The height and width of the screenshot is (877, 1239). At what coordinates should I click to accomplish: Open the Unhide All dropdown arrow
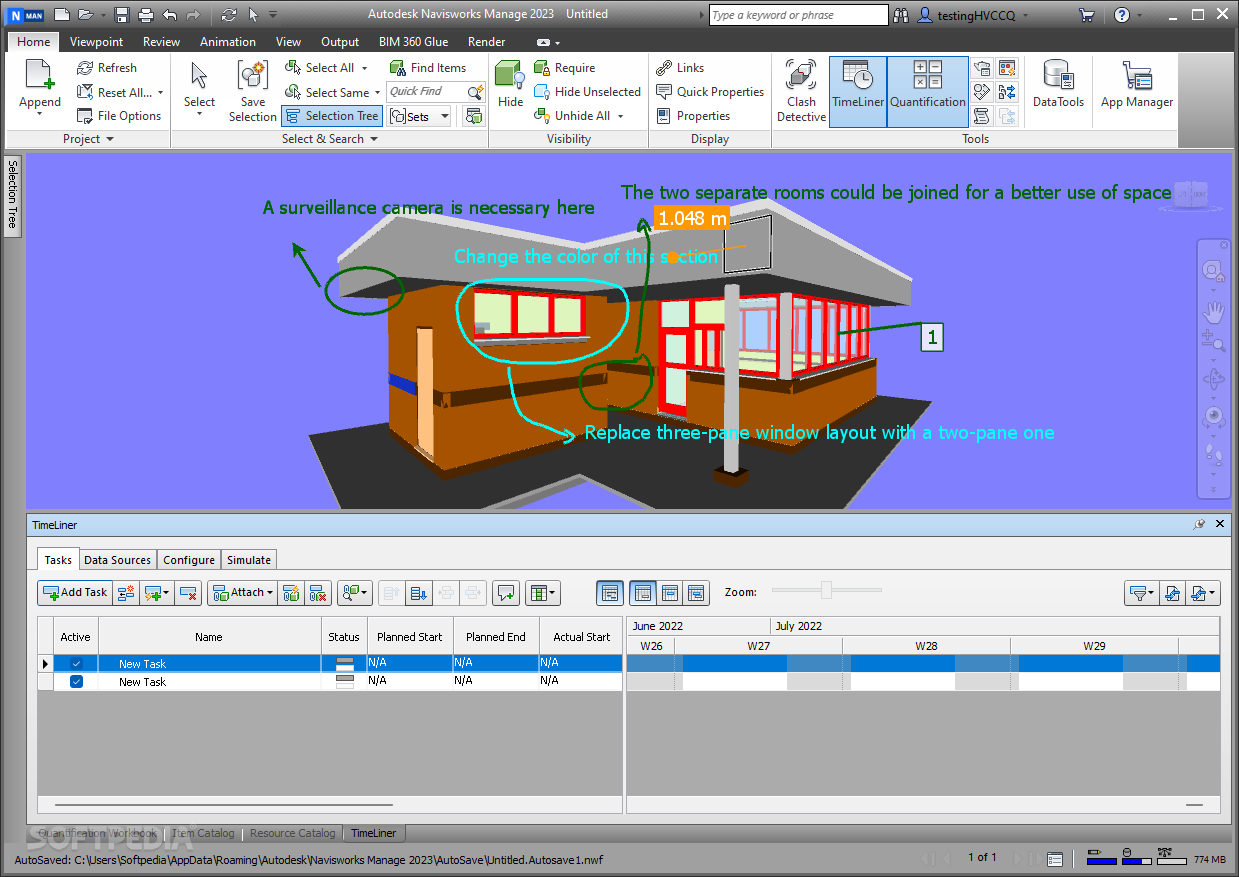click(620, 116)
